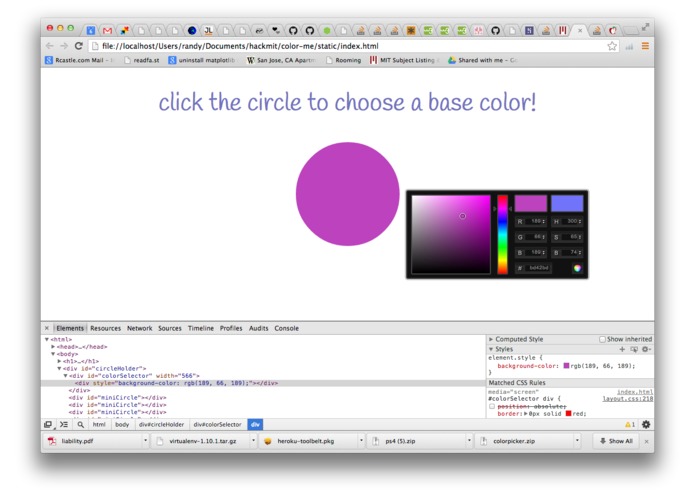695x494 pixels.
Task: Click the saturation gradient square in picker
Action: (451, 234)
